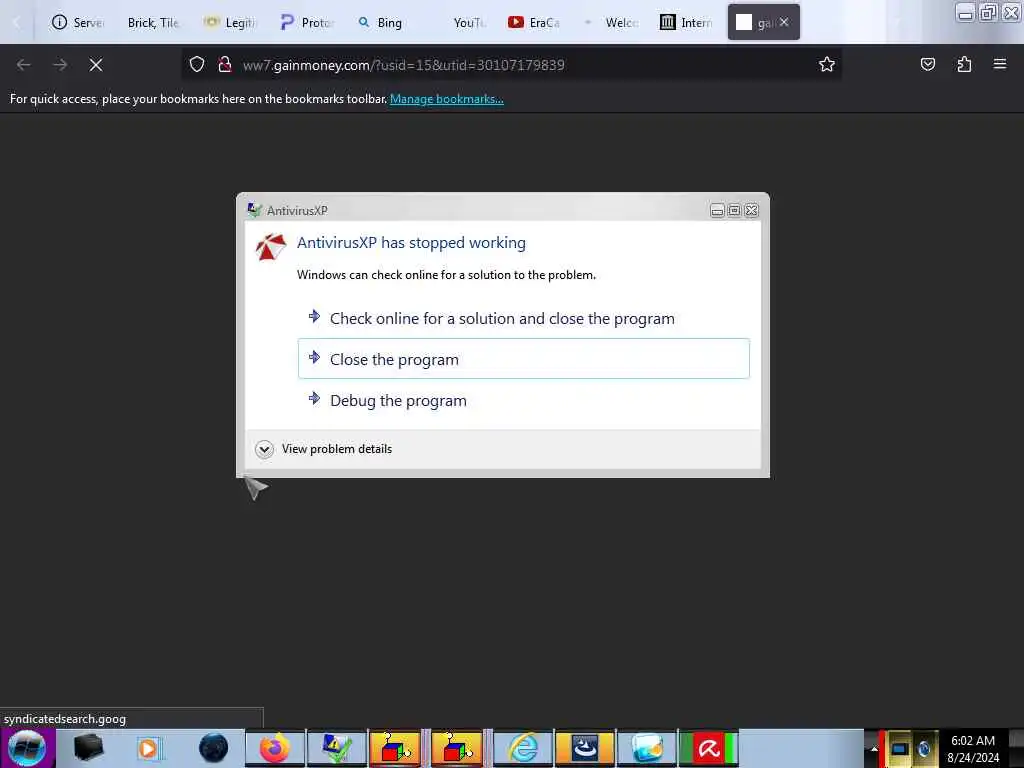This screenshot has height=768, width=1024.
Task: Close the AntivirusXP dialog
Action: pos(752,210)
